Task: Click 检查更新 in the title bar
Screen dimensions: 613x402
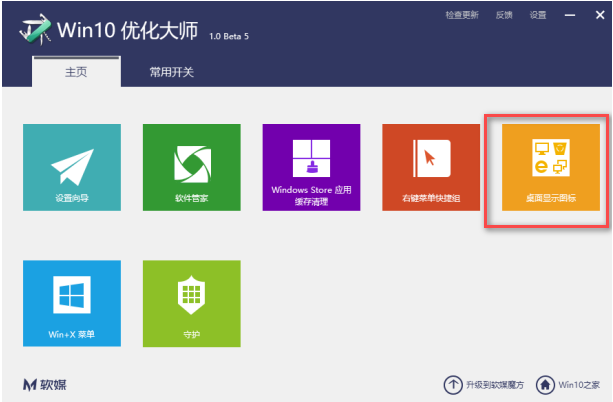Action: (x=462, y=15)
